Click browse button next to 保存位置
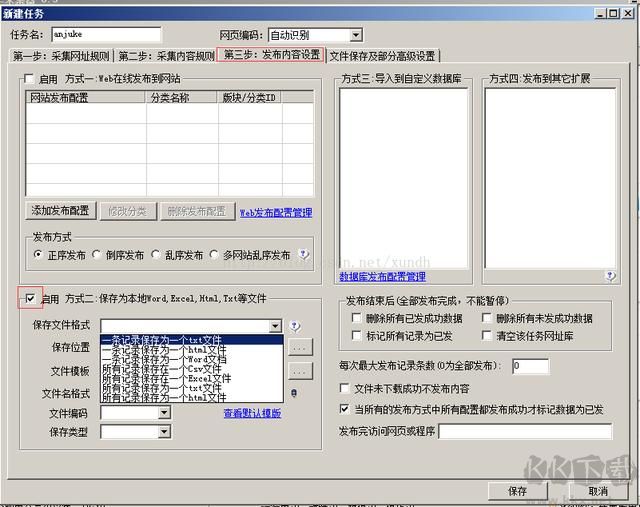 pos(300,347)
